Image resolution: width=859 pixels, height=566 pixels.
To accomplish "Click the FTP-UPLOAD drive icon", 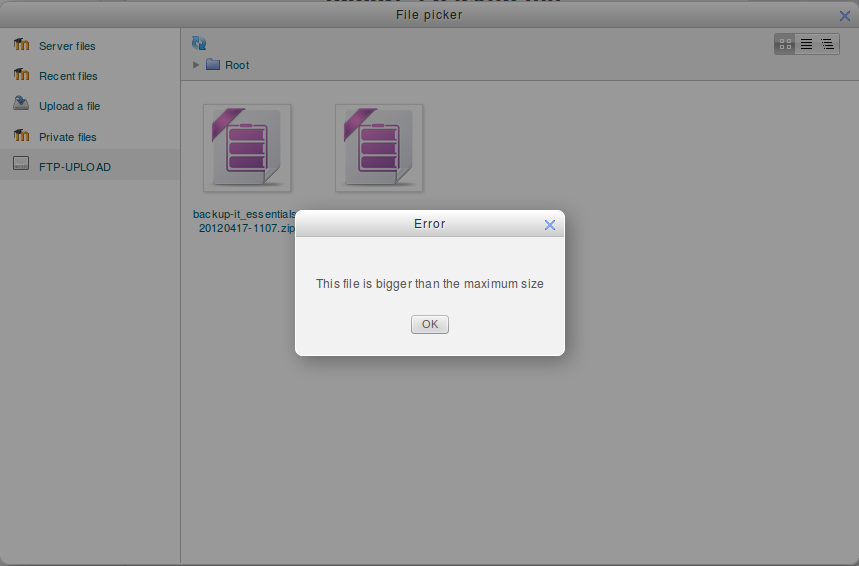I will (21, 163).
